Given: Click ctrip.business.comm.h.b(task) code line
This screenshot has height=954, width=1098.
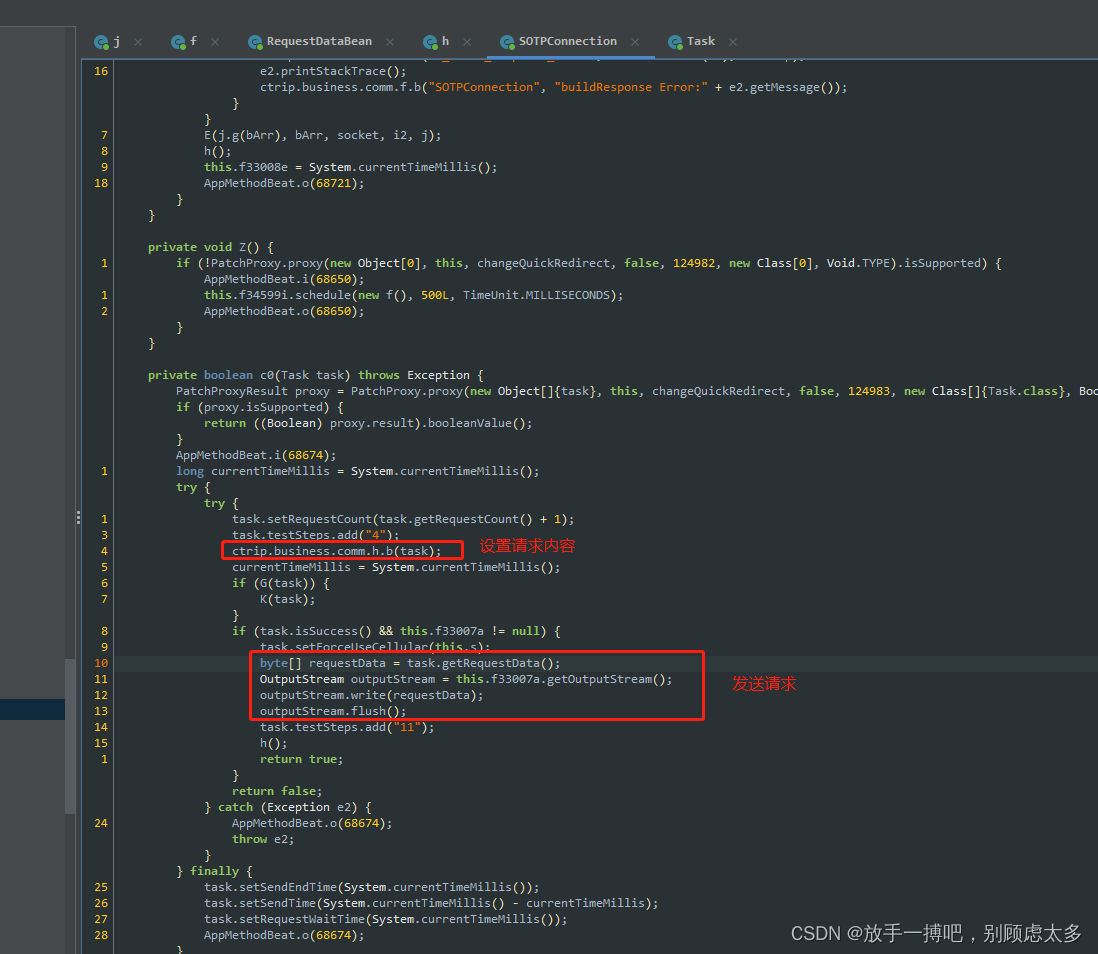Looking at the screenshot, I should [x=337, y=551].
